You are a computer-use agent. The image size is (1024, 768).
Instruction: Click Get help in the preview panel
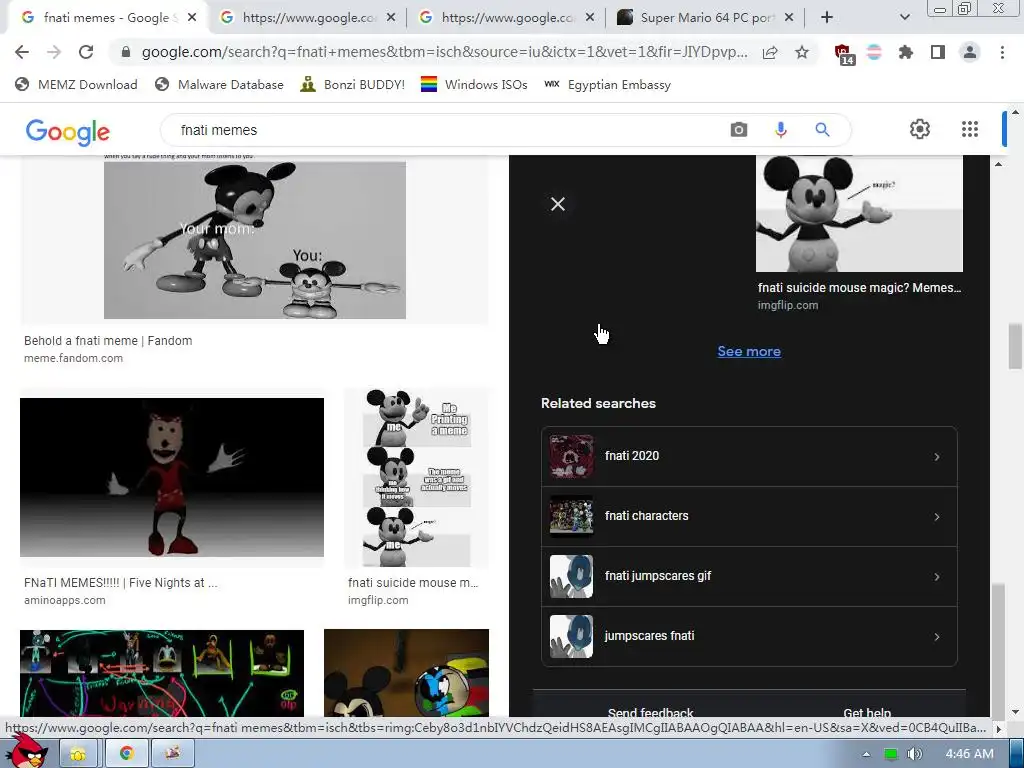click(x=867, y=712)
